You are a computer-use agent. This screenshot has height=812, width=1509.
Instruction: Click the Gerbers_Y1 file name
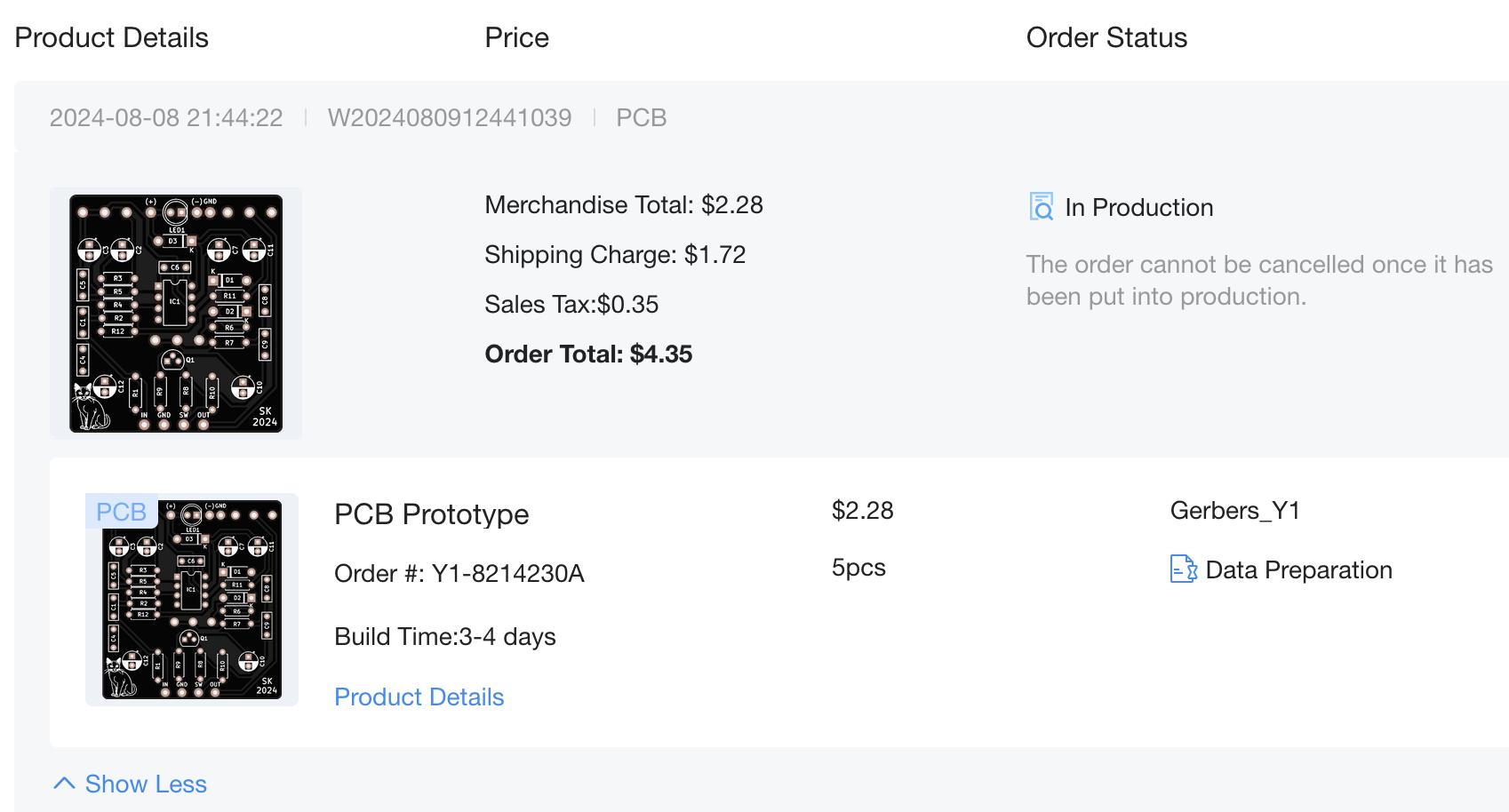[1234, 510]
